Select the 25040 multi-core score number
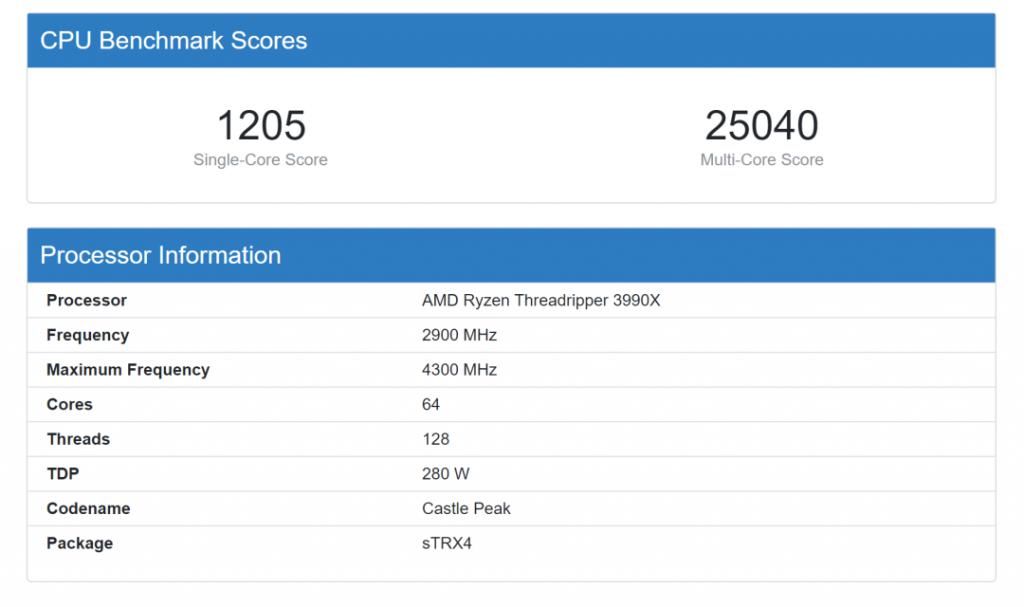The height and width of the screenshot is (607, 1024). (x=761, y=126)
